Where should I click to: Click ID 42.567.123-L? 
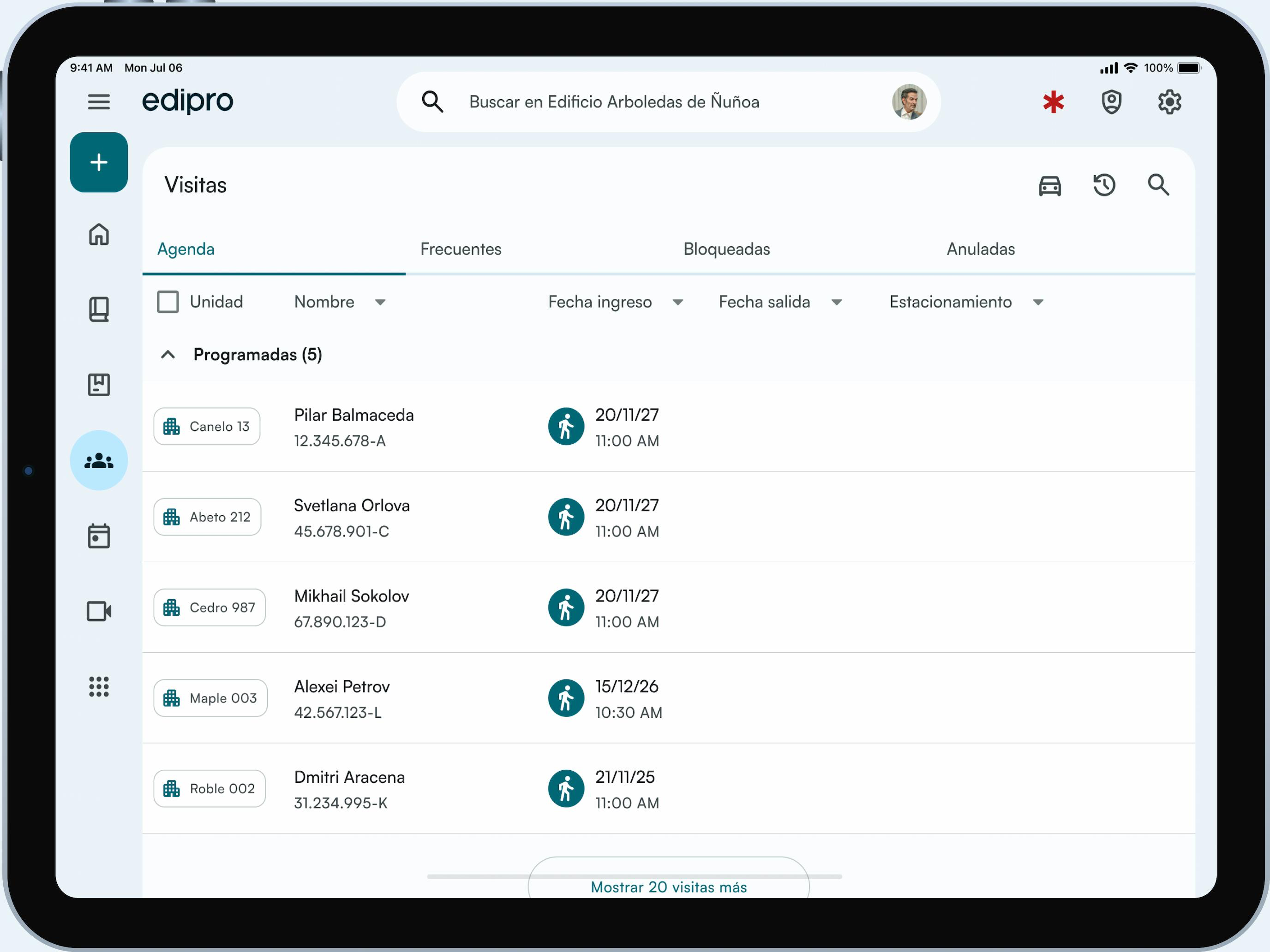(338, 713)
